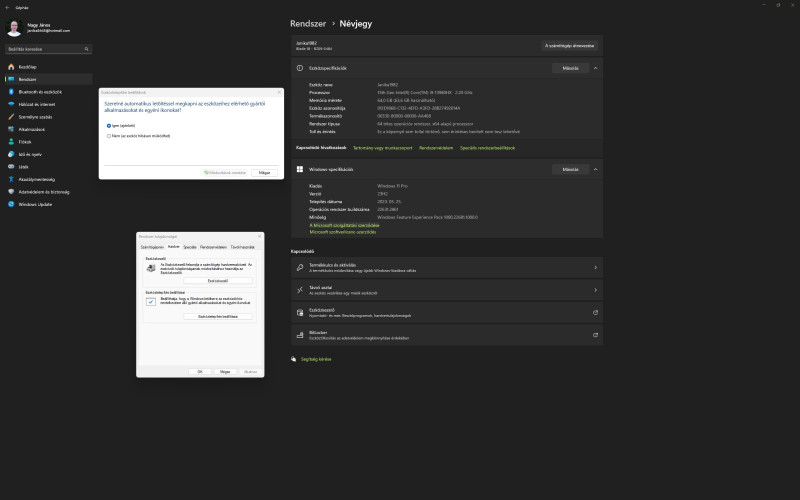Select the Rendszer monitor icon in sidebar
This screenshot has height=500, width=800.
tap(11, 80)
